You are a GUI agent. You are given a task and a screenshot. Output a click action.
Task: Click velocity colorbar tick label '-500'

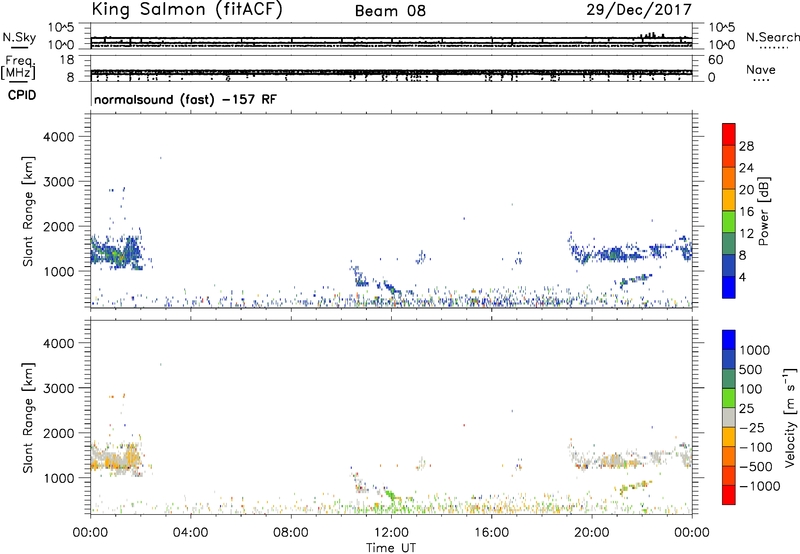click(756, 467)
